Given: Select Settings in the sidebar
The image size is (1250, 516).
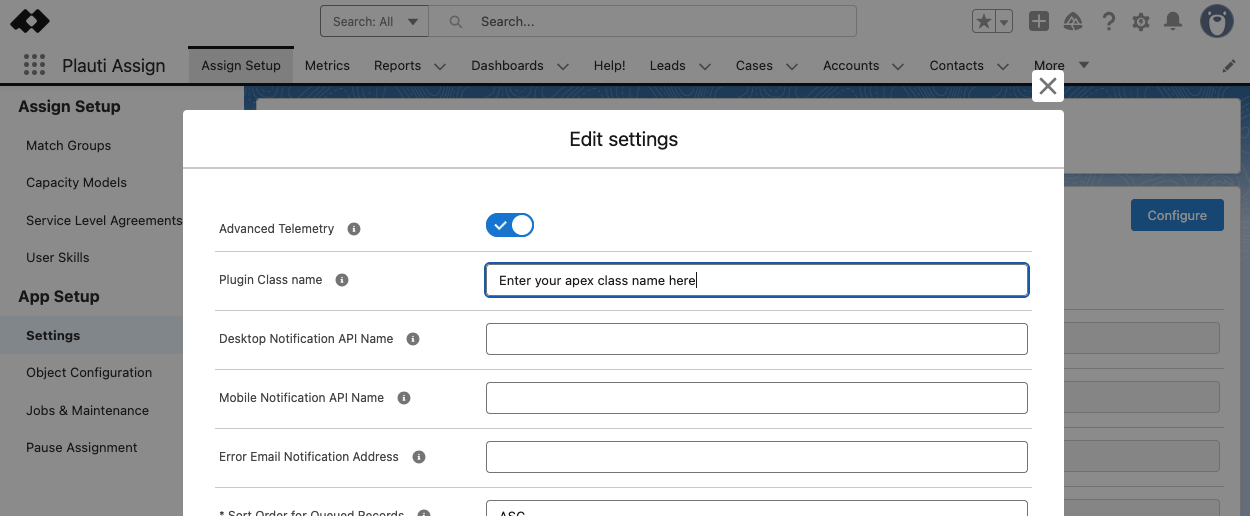Looking at the screenshot, I should [x=53, y=335].
